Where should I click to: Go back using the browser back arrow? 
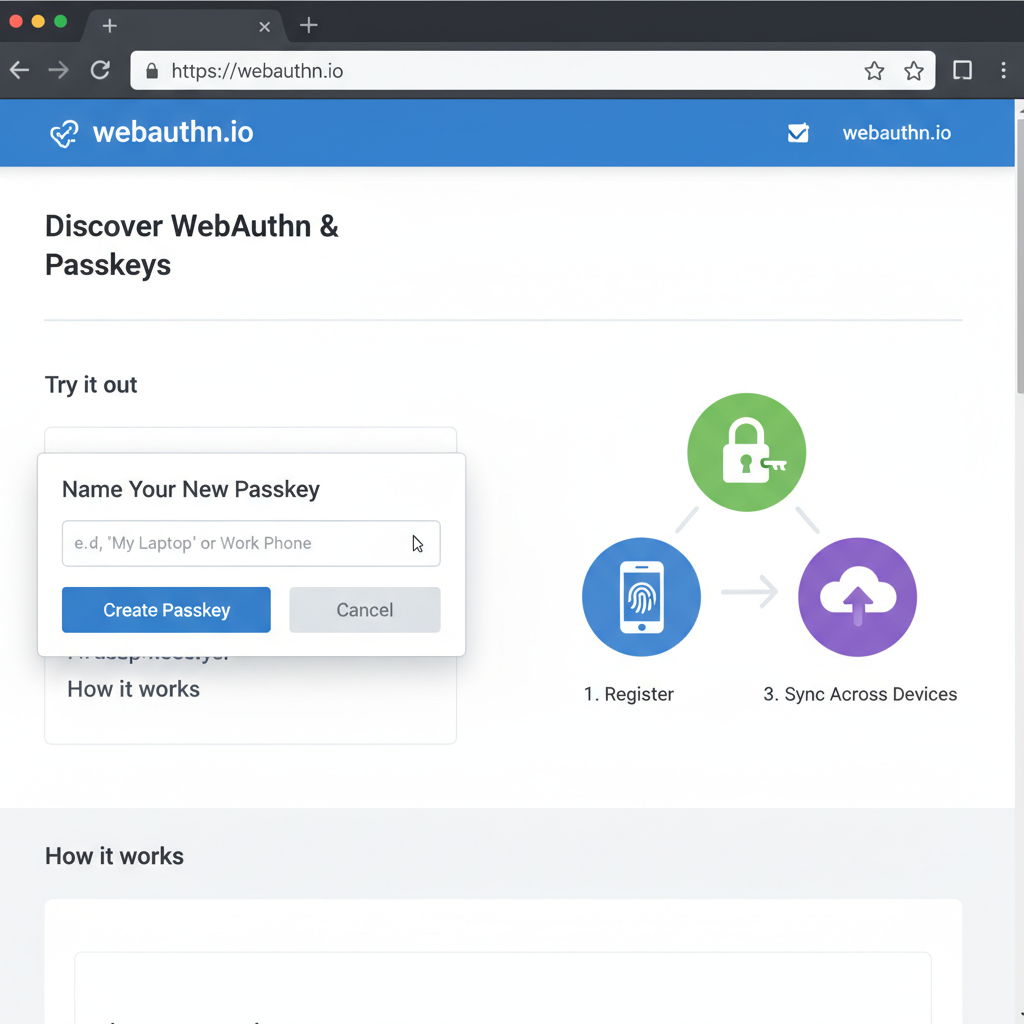[20, 70]
